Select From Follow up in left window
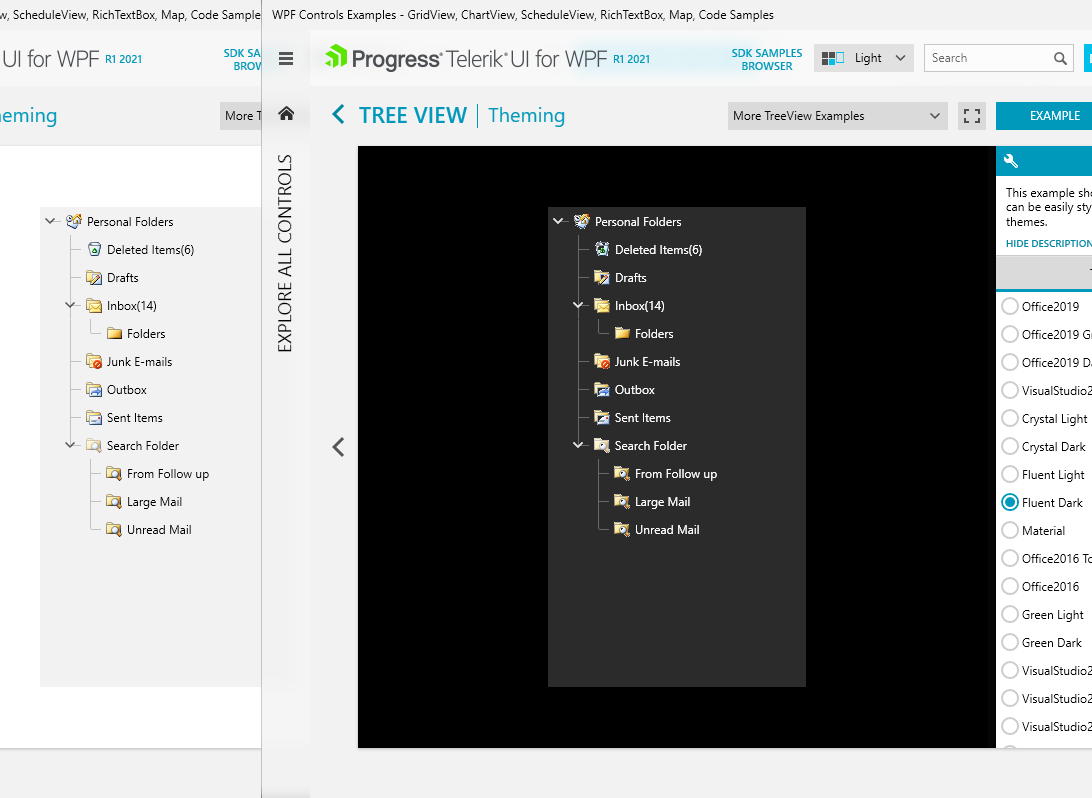This screenshot has height=798, width=1092. (168, 474)
